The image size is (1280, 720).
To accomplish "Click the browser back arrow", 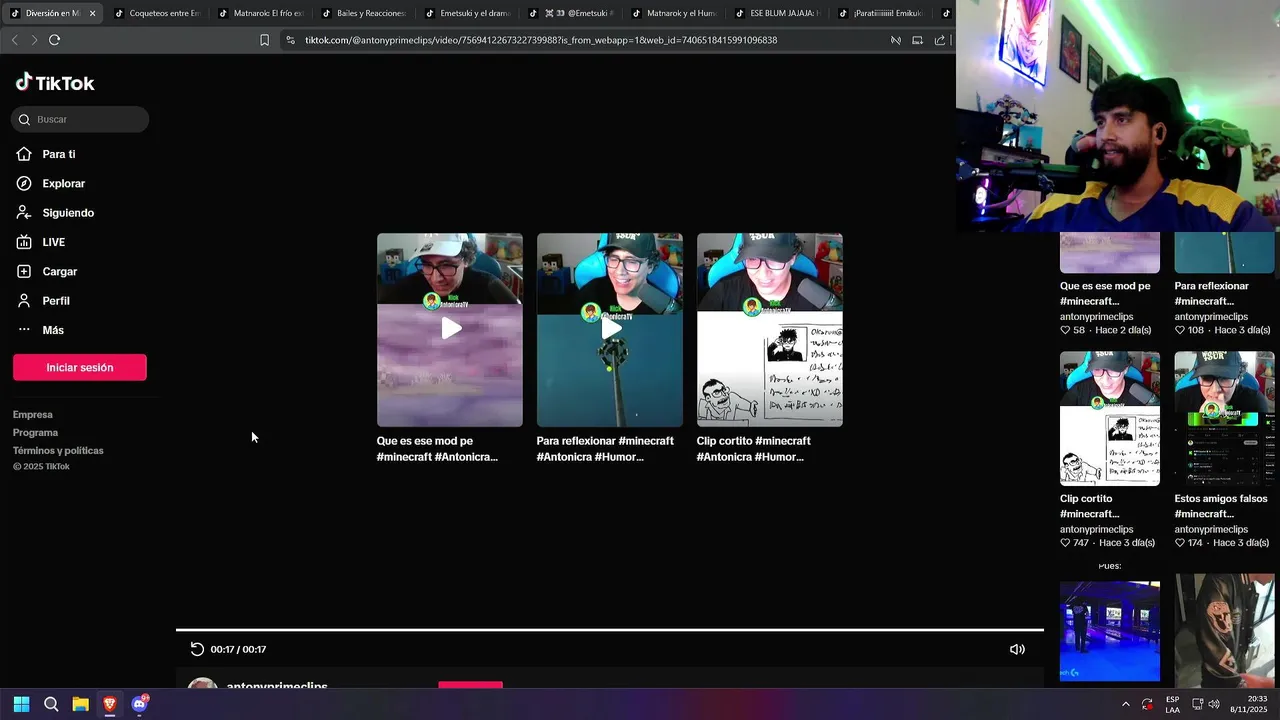I will click(14, 40).
